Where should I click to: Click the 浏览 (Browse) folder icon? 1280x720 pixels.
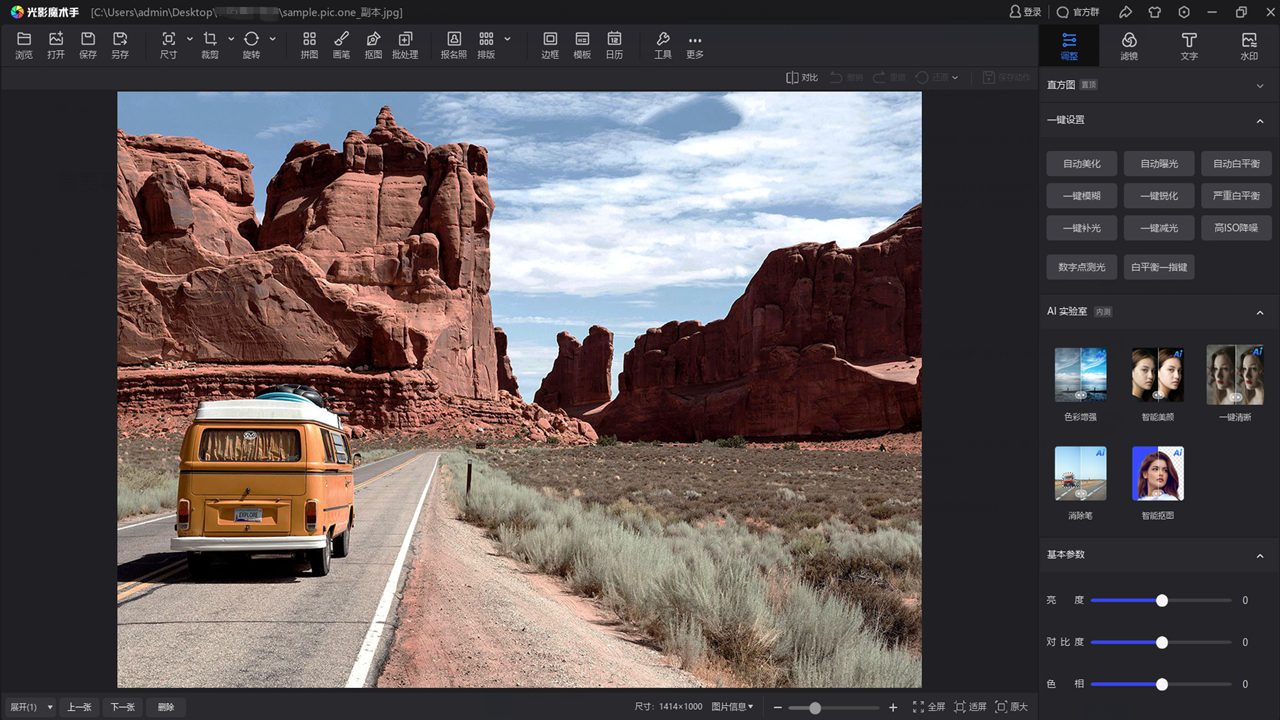click(24, 45)
